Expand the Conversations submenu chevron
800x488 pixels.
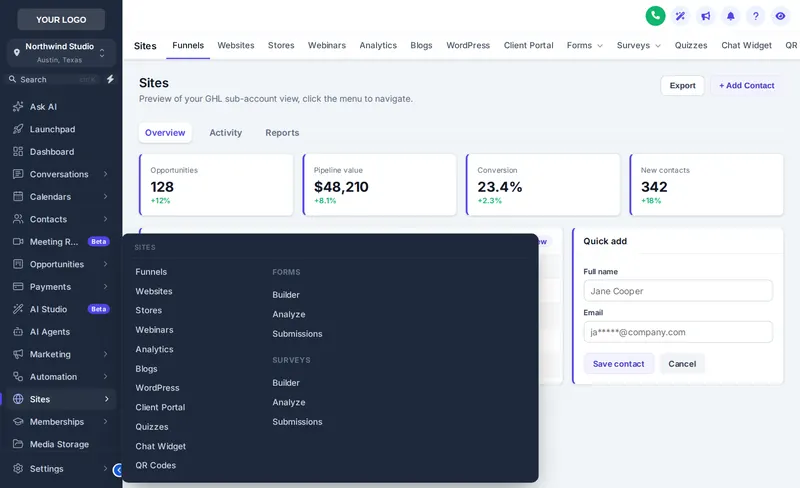pos(106,174)
